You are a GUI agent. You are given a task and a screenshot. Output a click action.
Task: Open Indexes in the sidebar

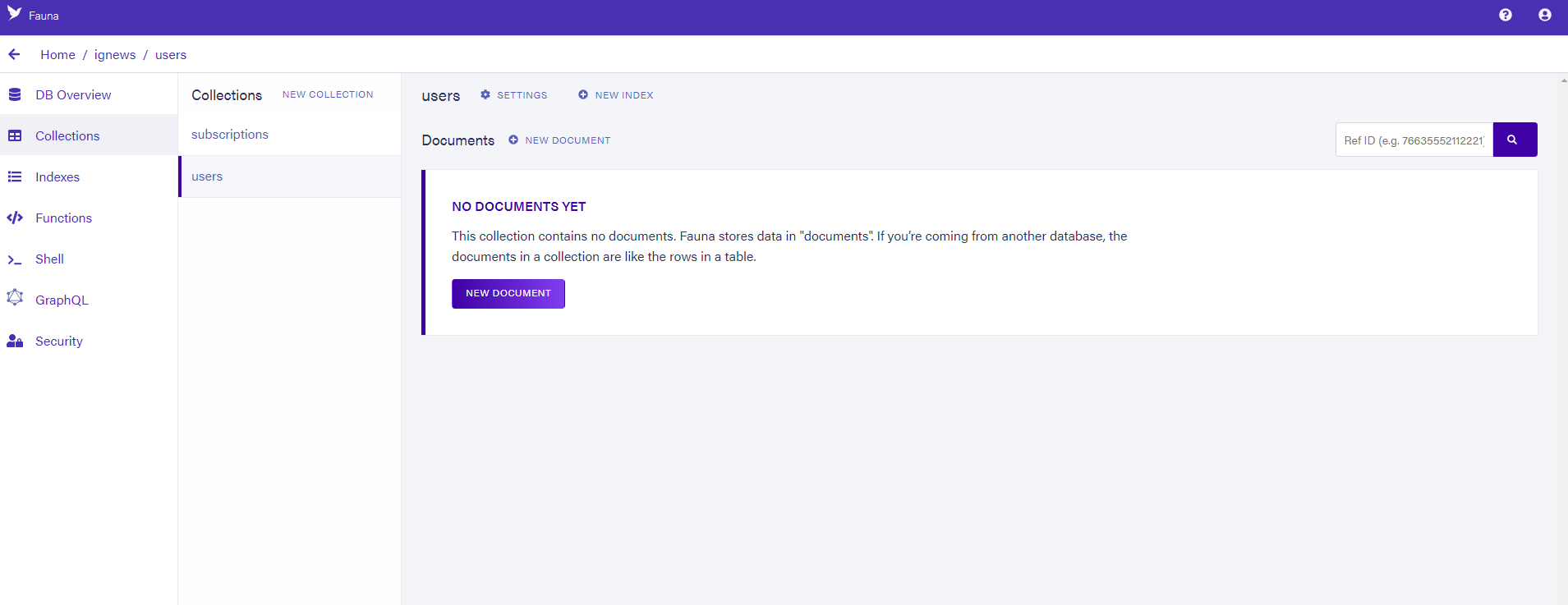[89, 176]
